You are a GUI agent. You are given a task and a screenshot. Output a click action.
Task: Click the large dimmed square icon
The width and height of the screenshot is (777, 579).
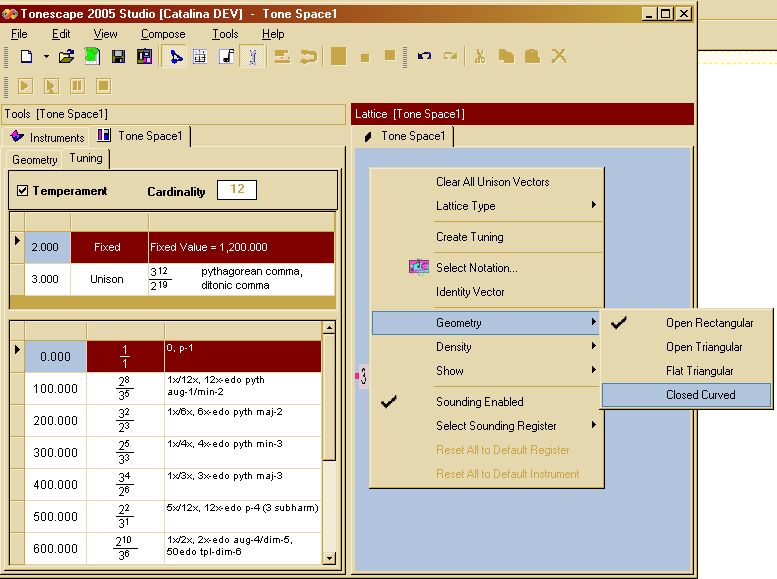(x=338, y=56)
